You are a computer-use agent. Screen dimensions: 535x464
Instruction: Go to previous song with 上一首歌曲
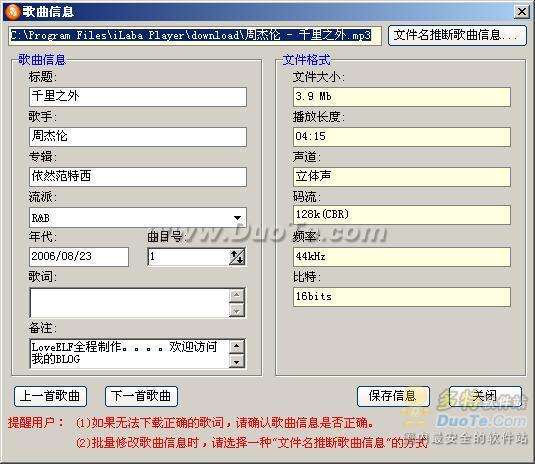tap(50, 396)
